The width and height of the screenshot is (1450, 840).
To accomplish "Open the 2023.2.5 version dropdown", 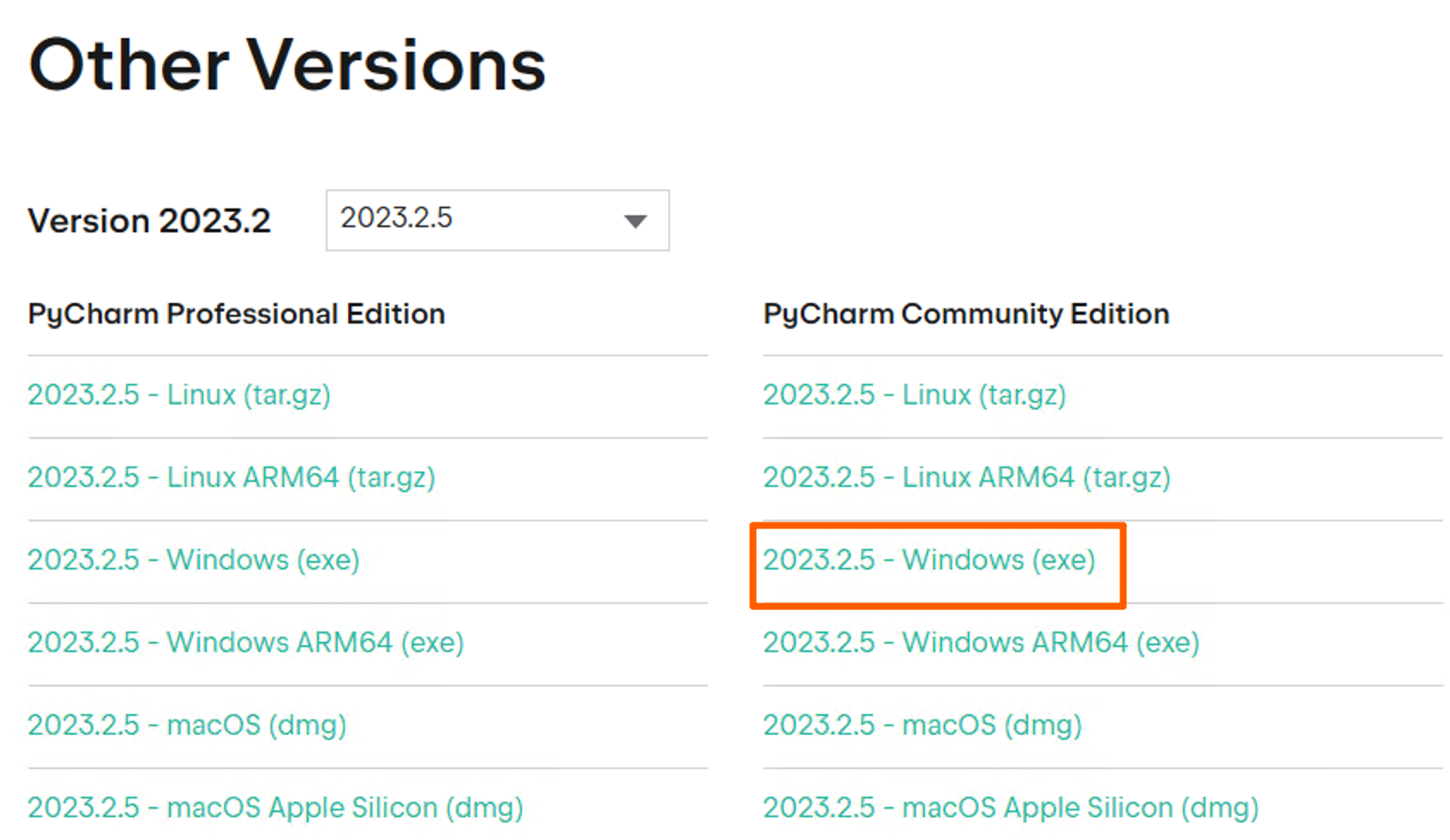I will coord(497,220).
